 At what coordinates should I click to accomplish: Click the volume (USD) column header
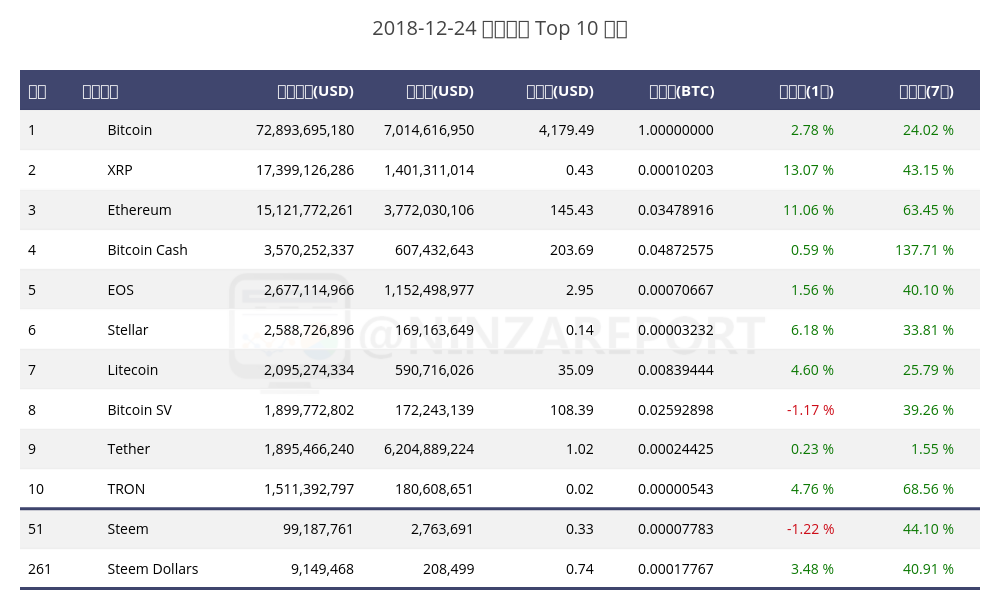(440, 91)
